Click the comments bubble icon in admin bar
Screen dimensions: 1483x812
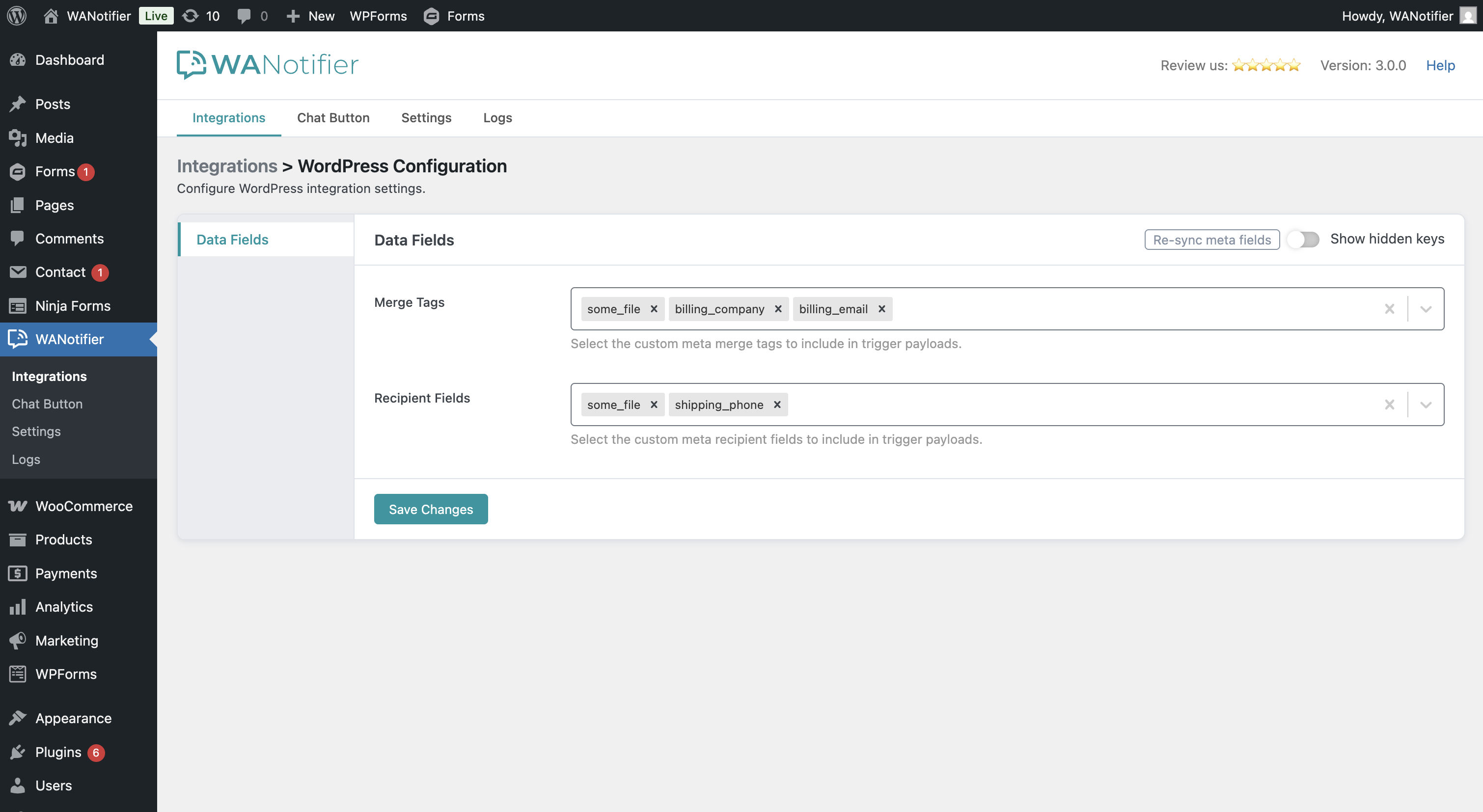(x=244, y=16)
